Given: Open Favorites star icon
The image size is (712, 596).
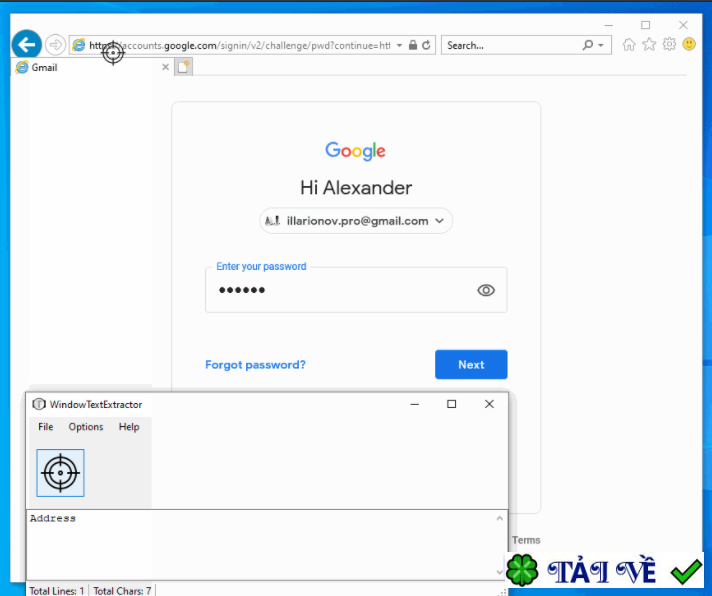Looking at the screenshot, I should (x=649, y=44).
